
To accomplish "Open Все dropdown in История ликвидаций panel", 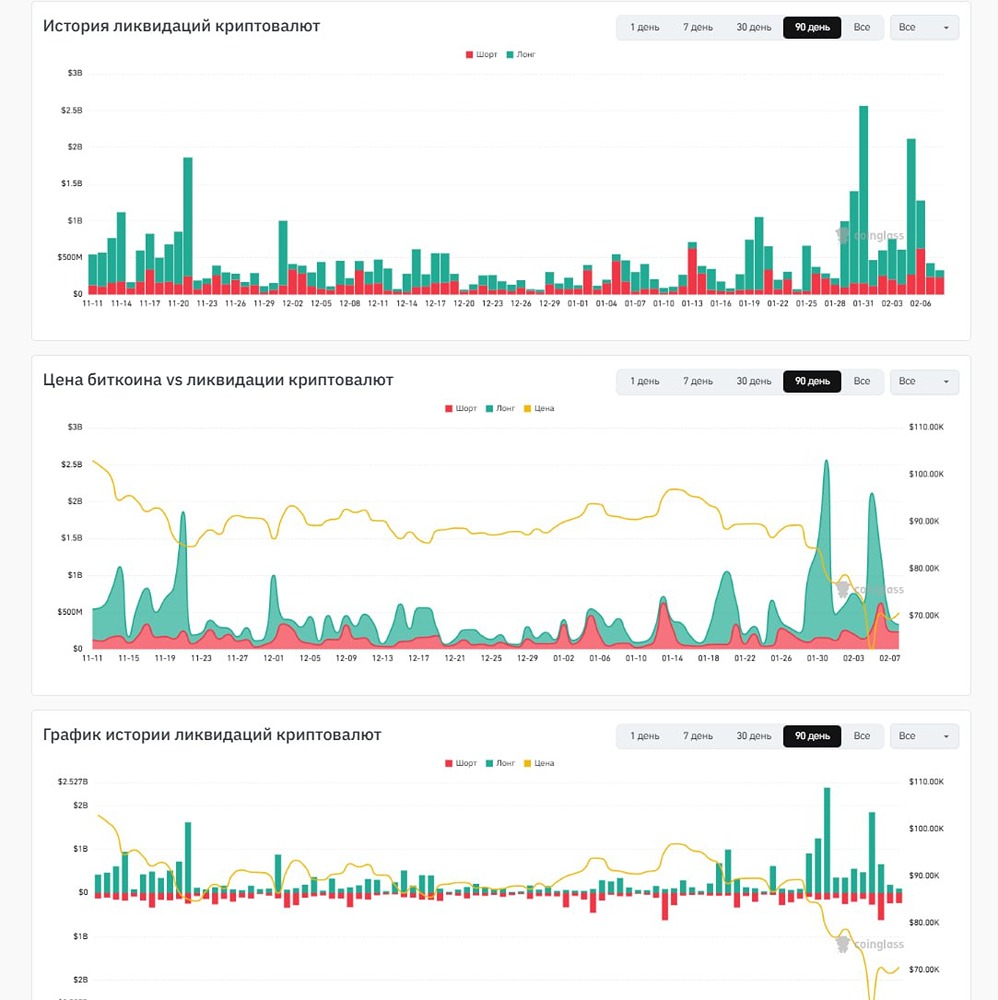I will [x=924, y=27].
